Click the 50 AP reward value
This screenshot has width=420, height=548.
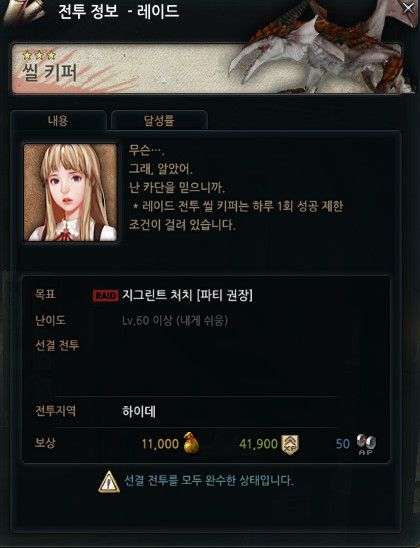pyautogui.click(x=343, y=444)
